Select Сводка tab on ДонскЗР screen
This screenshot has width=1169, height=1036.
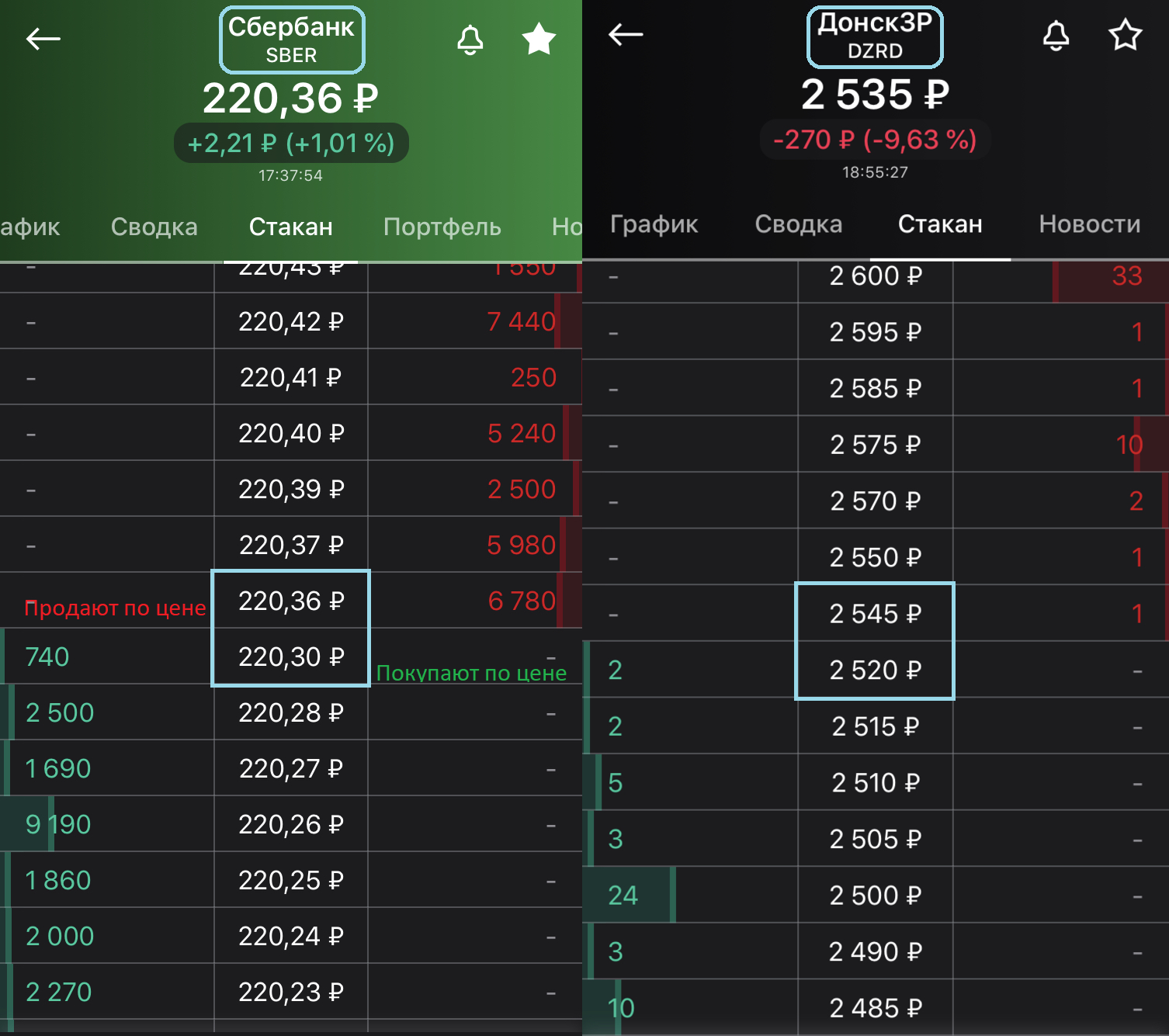798,224
